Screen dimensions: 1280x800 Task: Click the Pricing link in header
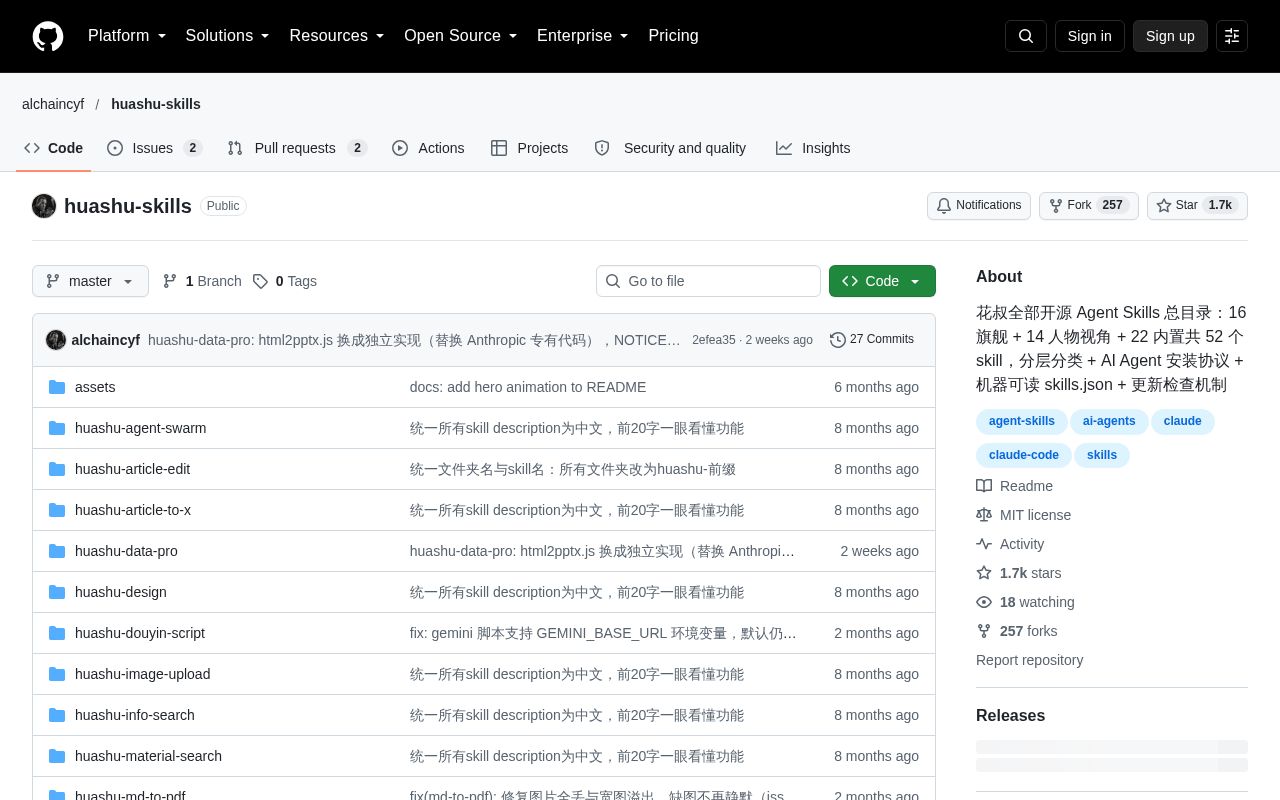(673, 36)
